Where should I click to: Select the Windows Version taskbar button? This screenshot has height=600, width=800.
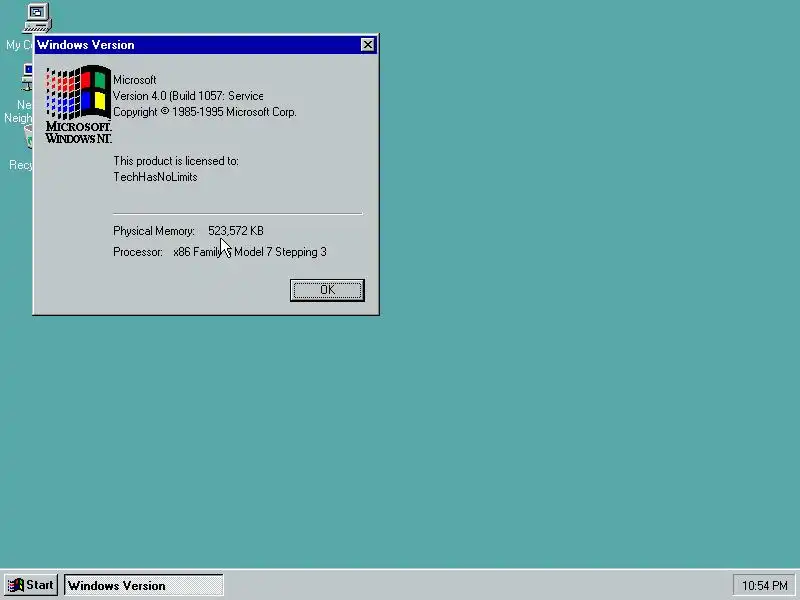coord(143,585)
